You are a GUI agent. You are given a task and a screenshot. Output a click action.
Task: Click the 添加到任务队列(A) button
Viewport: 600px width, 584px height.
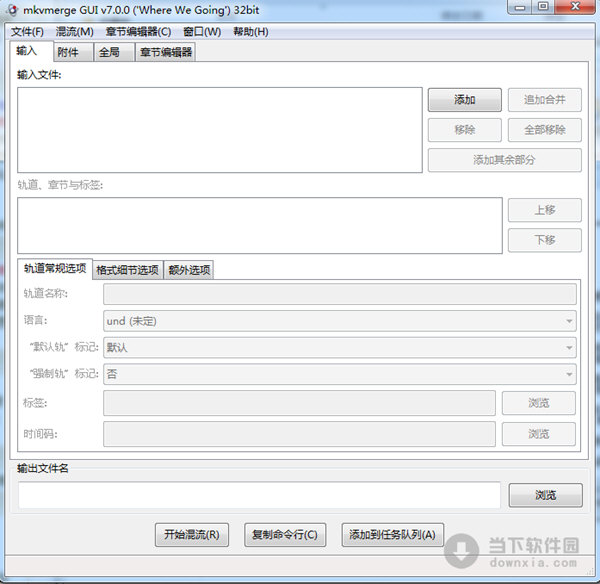pos(392,534)
